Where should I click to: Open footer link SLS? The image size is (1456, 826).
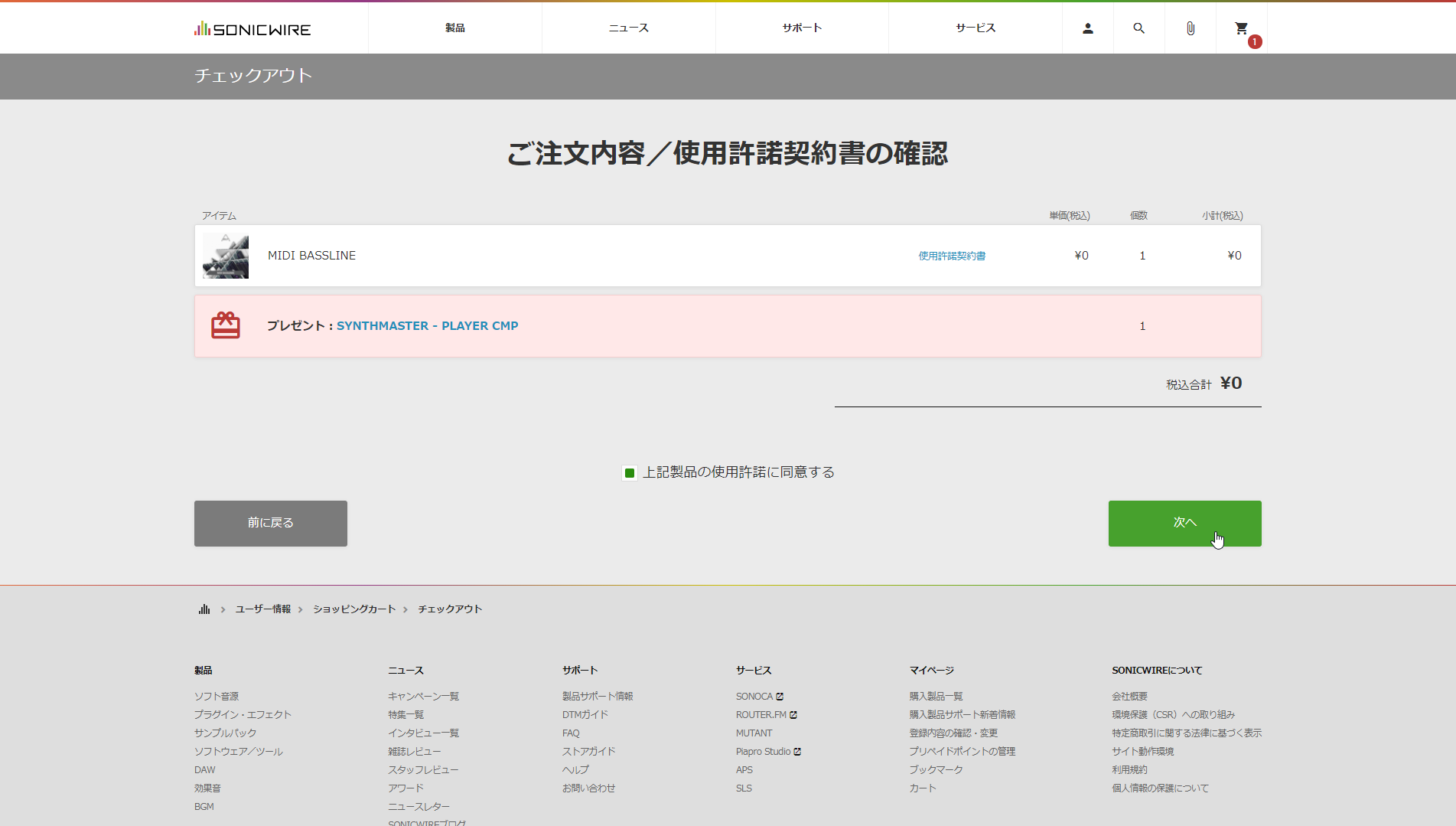point(744,788)
